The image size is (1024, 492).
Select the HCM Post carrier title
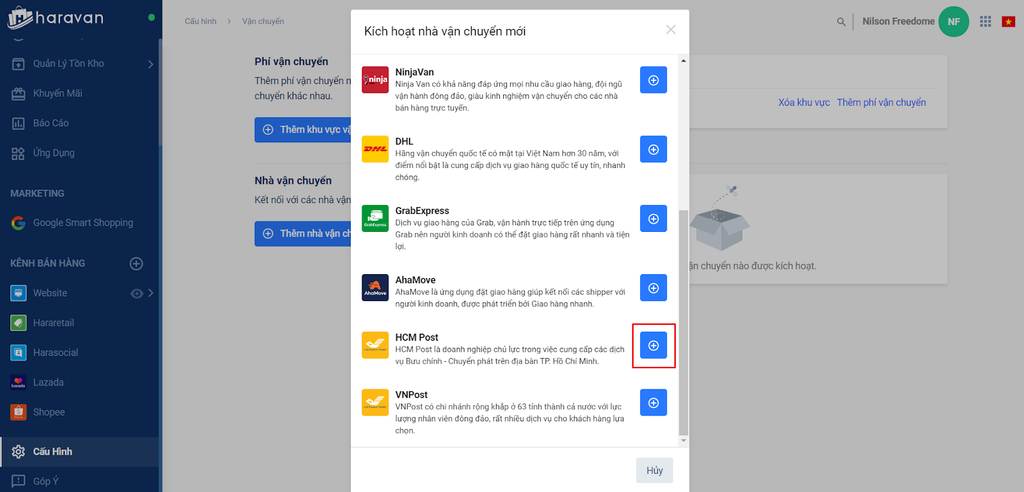tap(417, 338)
